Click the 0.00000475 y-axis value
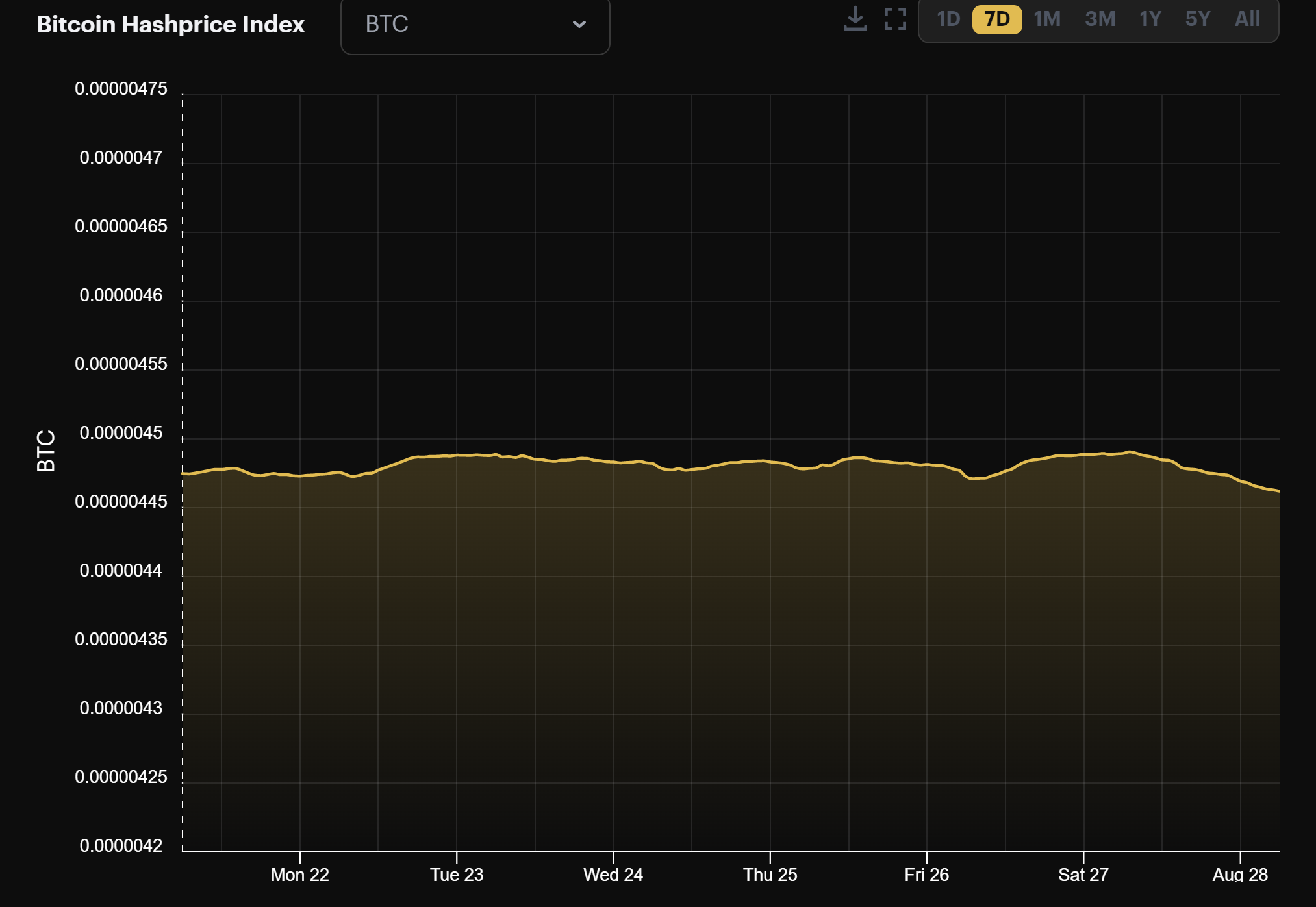The width and height of the screenshot is (1316, 907). pyautogui.click(x=121, y=88)
